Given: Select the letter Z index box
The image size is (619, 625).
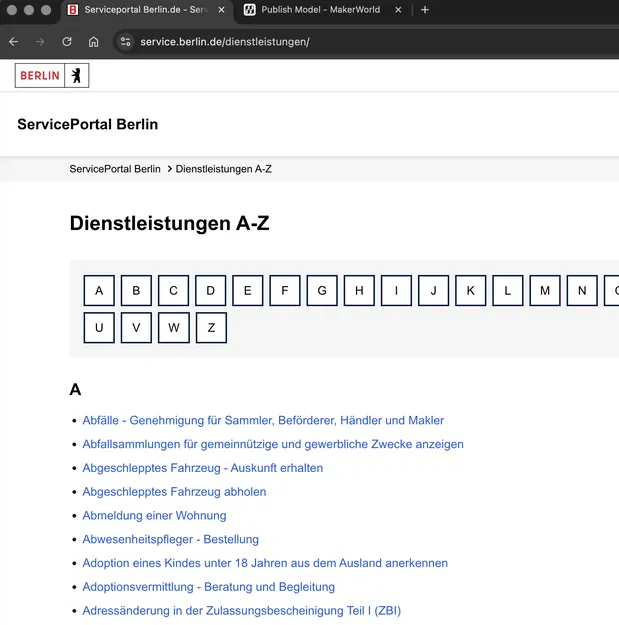Looking at the screenshot, I should coord(211,328).
